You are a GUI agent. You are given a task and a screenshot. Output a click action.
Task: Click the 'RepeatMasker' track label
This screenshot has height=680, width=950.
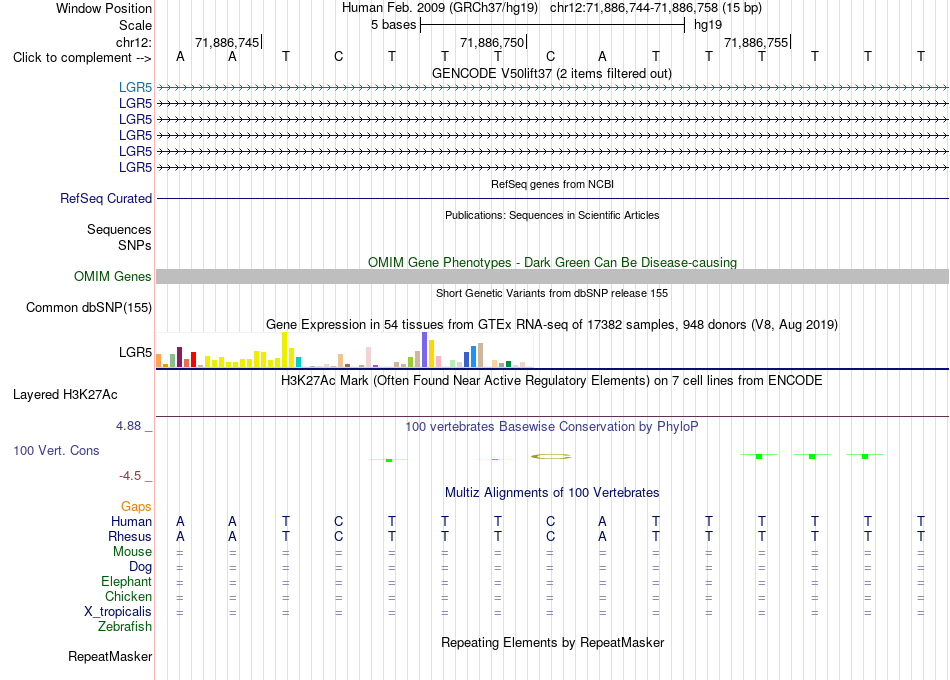110,656
